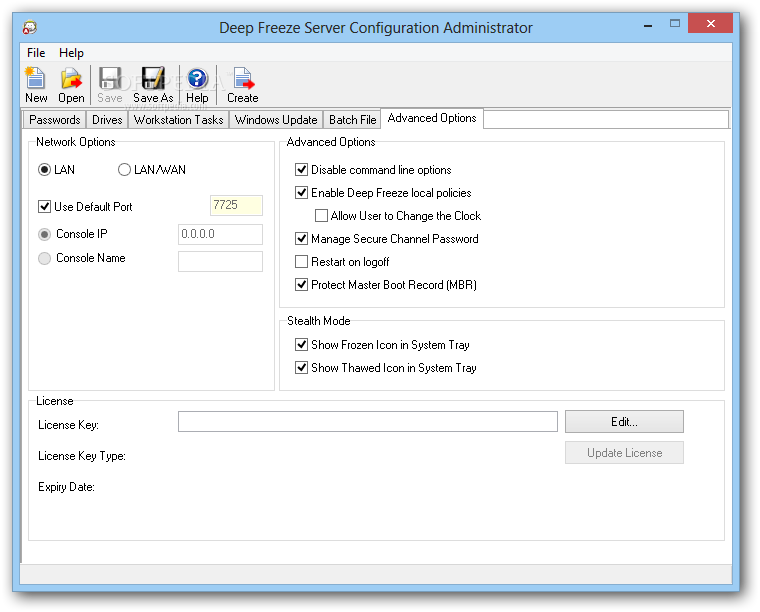
Task: Click the Deep Freeze app icon in title bar
Action: 30,27
